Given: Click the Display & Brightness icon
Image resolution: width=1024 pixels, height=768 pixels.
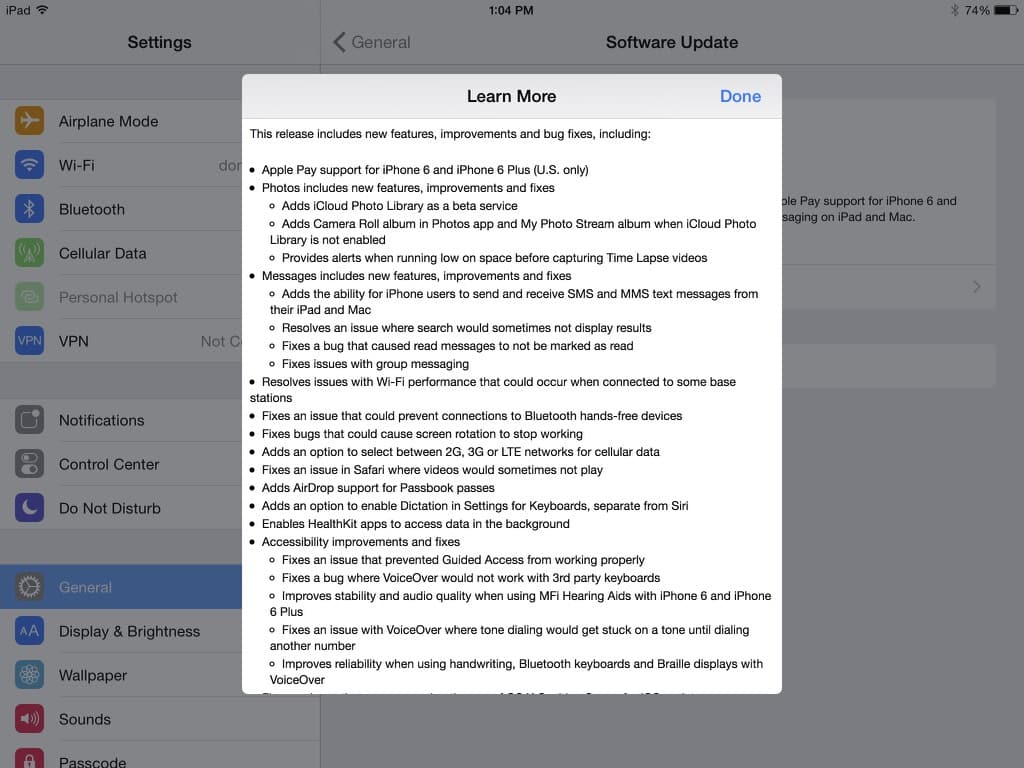Looking at the screenshot, I should (x=29, y=631).
